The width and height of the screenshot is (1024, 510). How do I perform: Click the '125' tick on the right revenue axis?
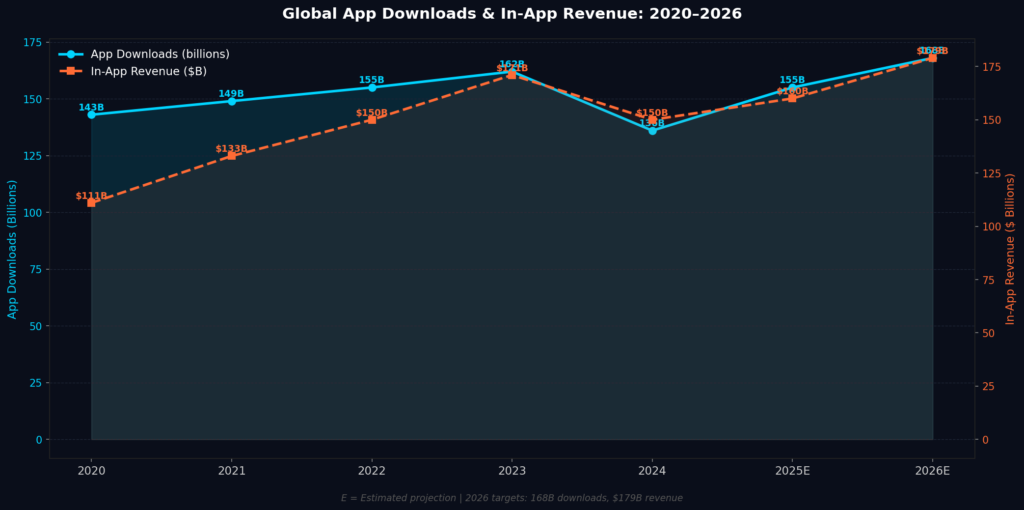pyautogui.click(x=990, y=173)
